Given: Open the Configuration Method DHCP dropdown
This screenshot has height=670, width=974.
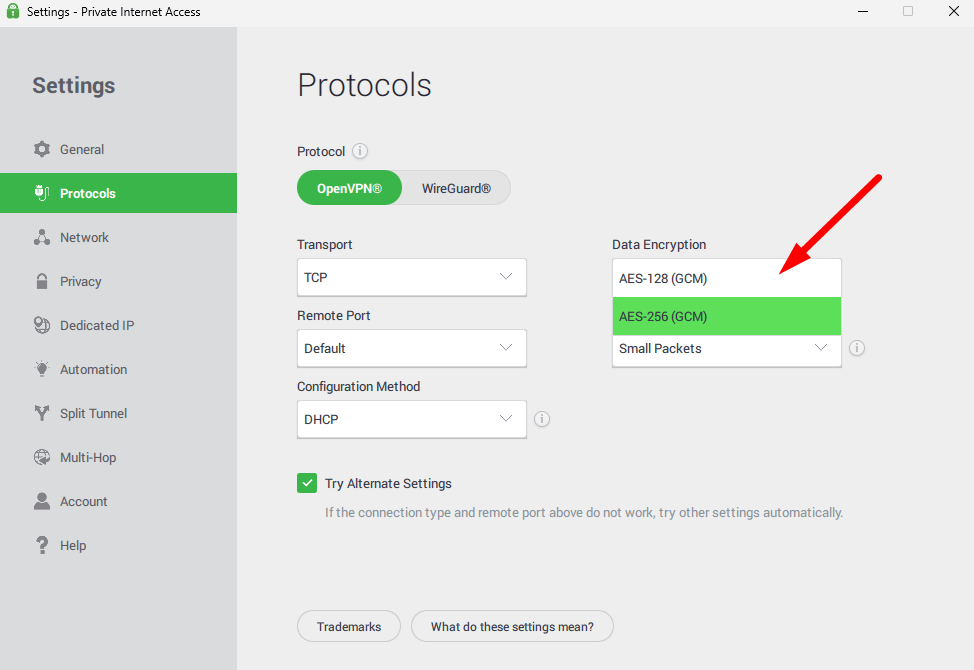Looking at the screenshot, I should (411, 419).
